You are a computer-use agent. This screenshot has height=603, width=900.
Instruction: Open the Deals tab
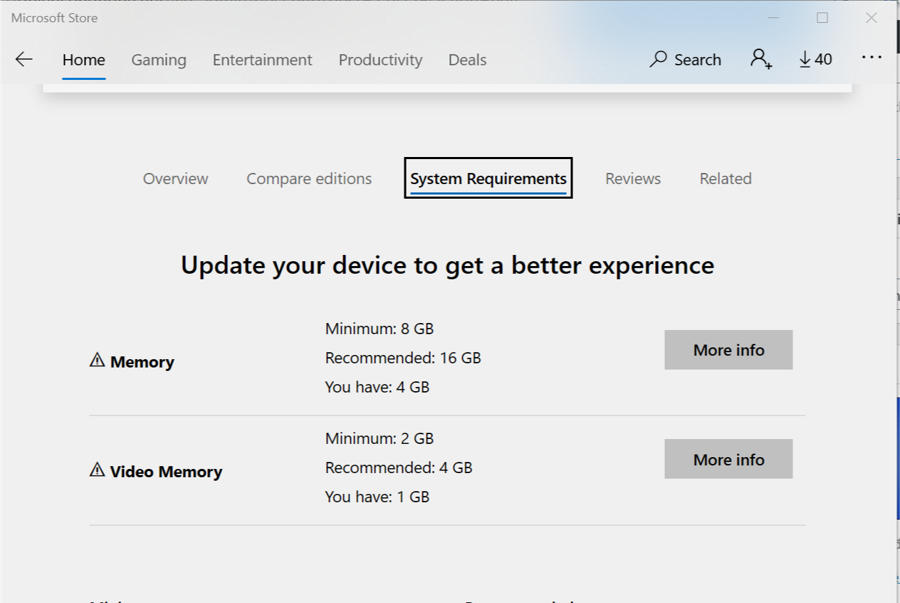pyautogui.click(x=467, y=60)
